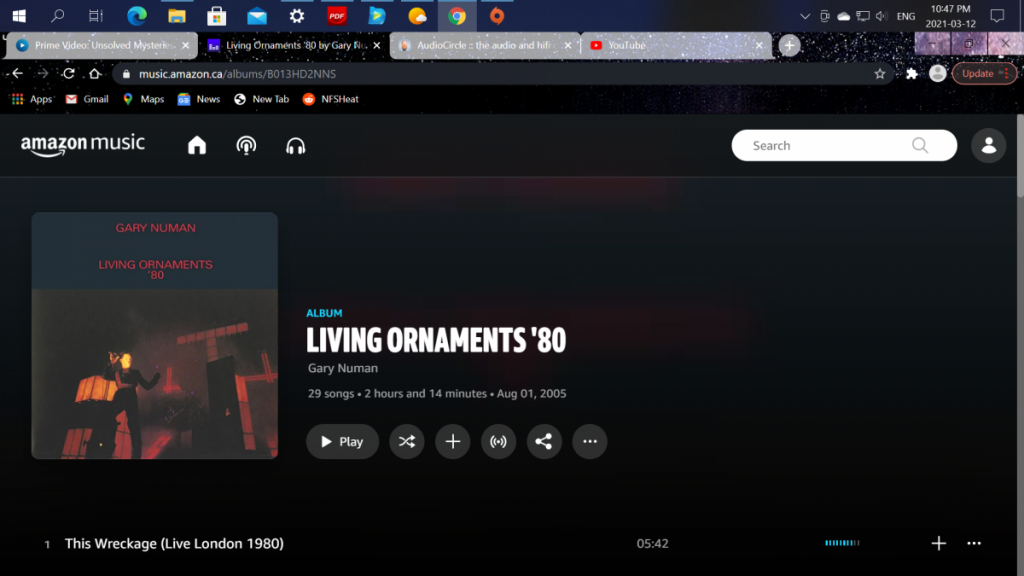
Task: Open Chrome profile avatar
Action: (938, 74)
